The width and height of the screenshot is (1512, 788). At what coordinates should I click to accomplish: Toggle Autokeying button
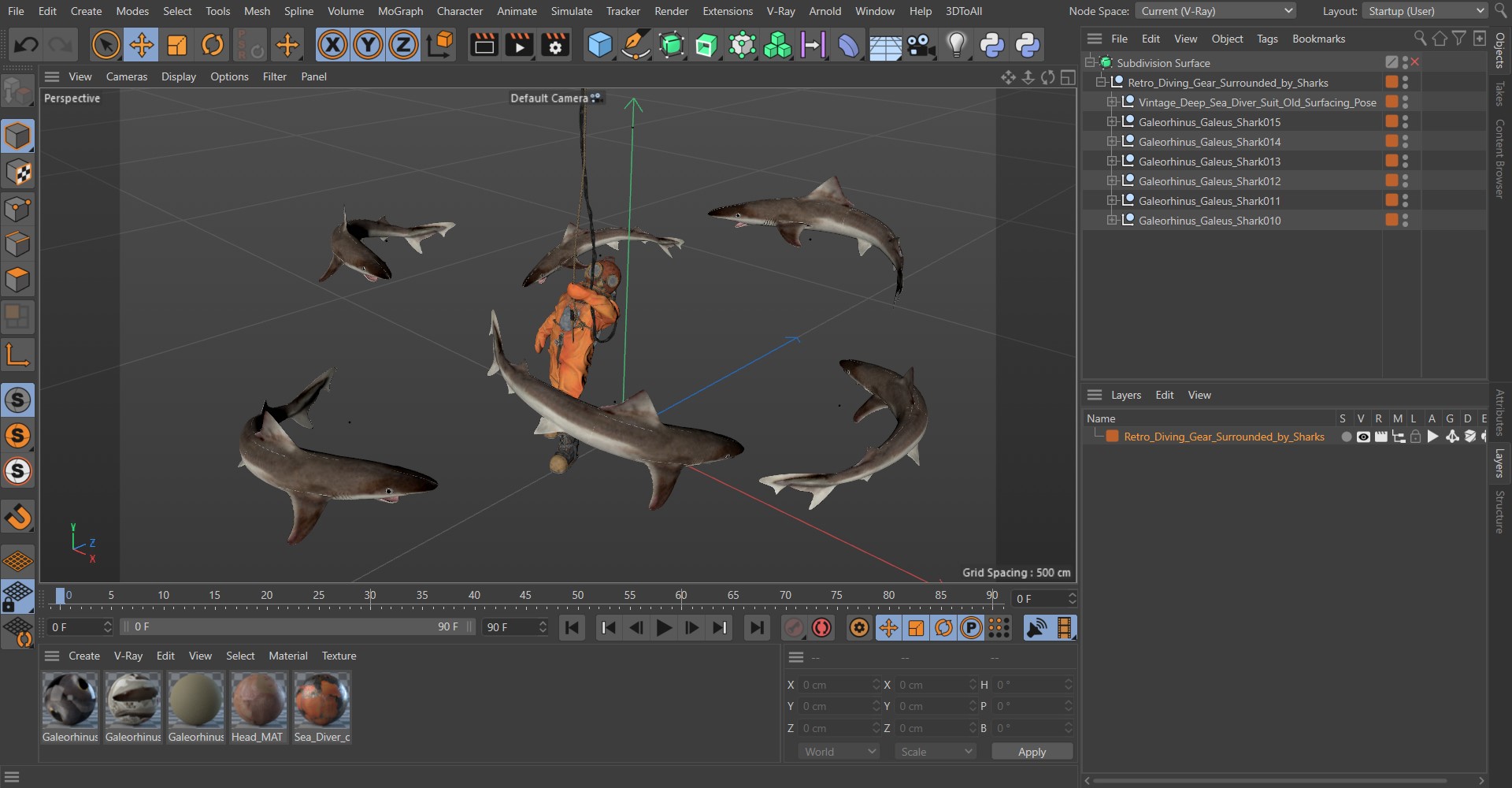click(x=822, y=628)
